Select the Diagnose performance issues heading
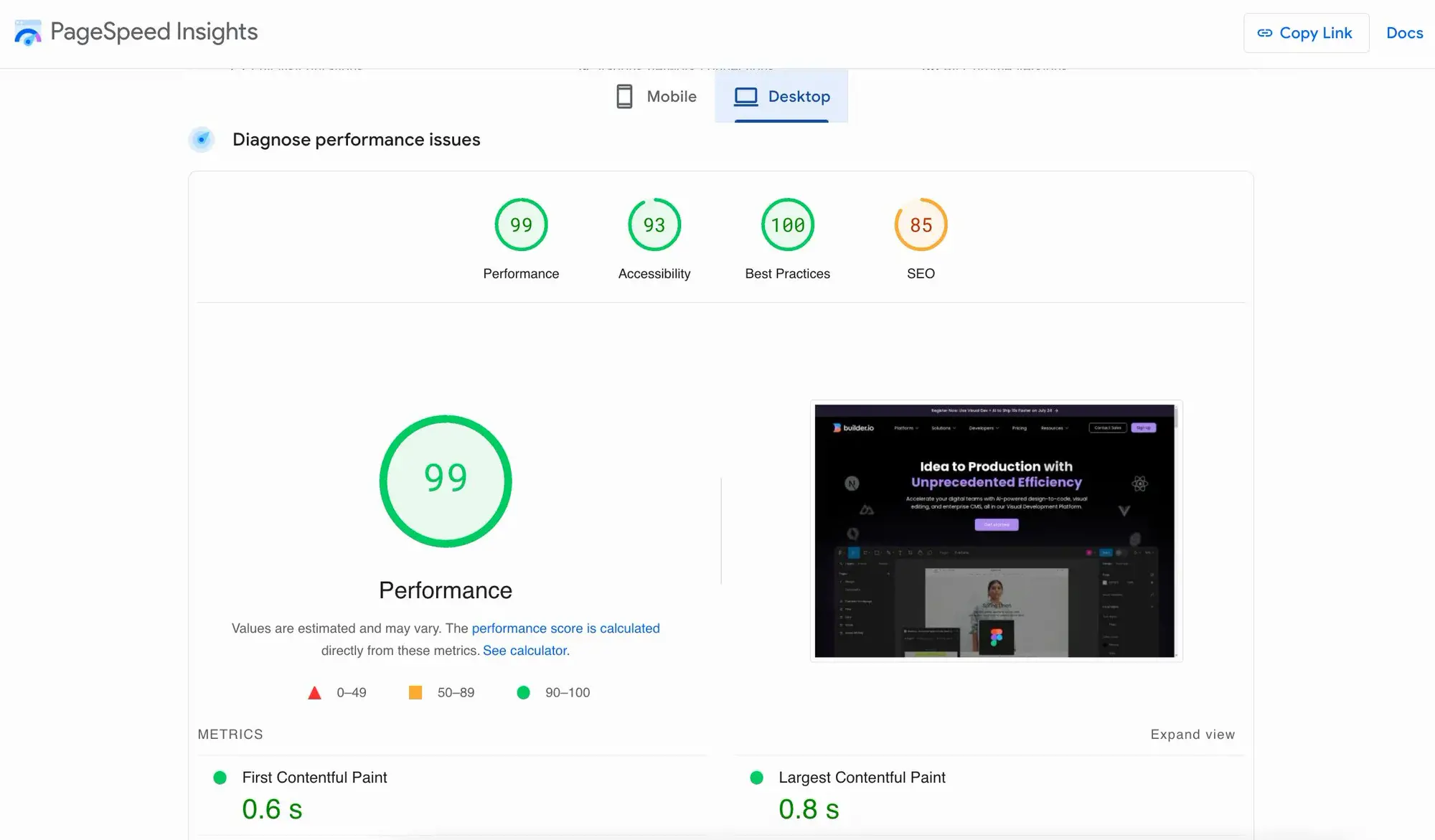Image resolution: width=1435 pixels, height=840 pixels. point(356,140)
